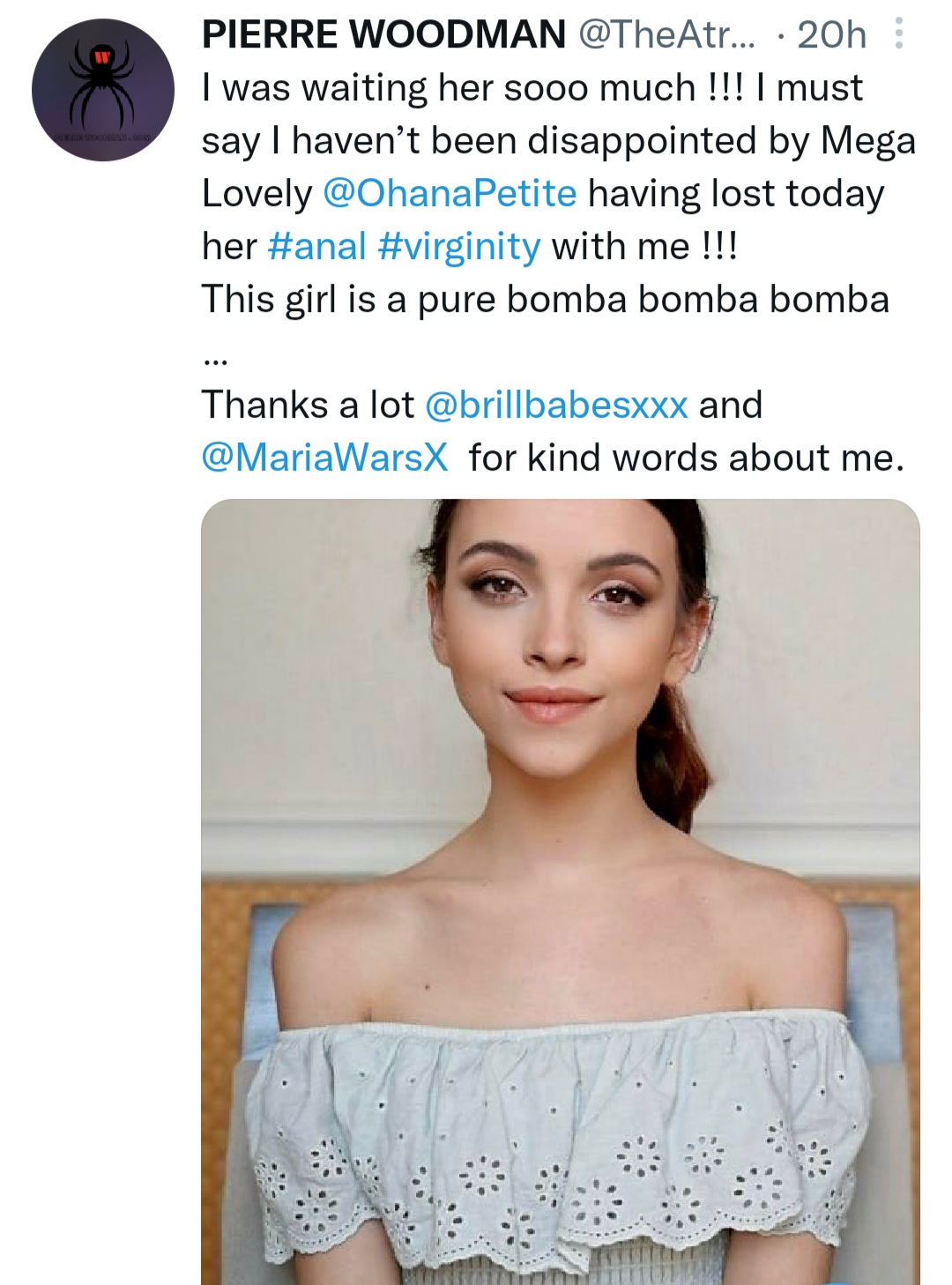Click the 20h tweet timestamp
The height and width of the screenshot is (1285, 952).
click(830, 34)
